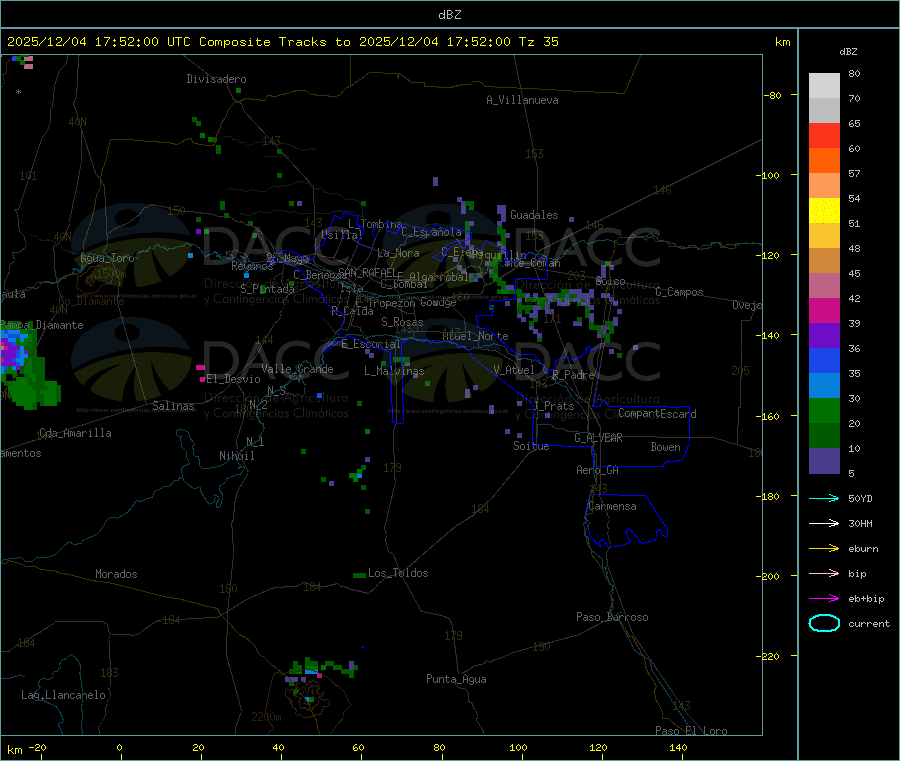The height and width of the screenshot is (761, 900).
Task: Click the pink bip arrow icon
Action: tap(824, 573)
